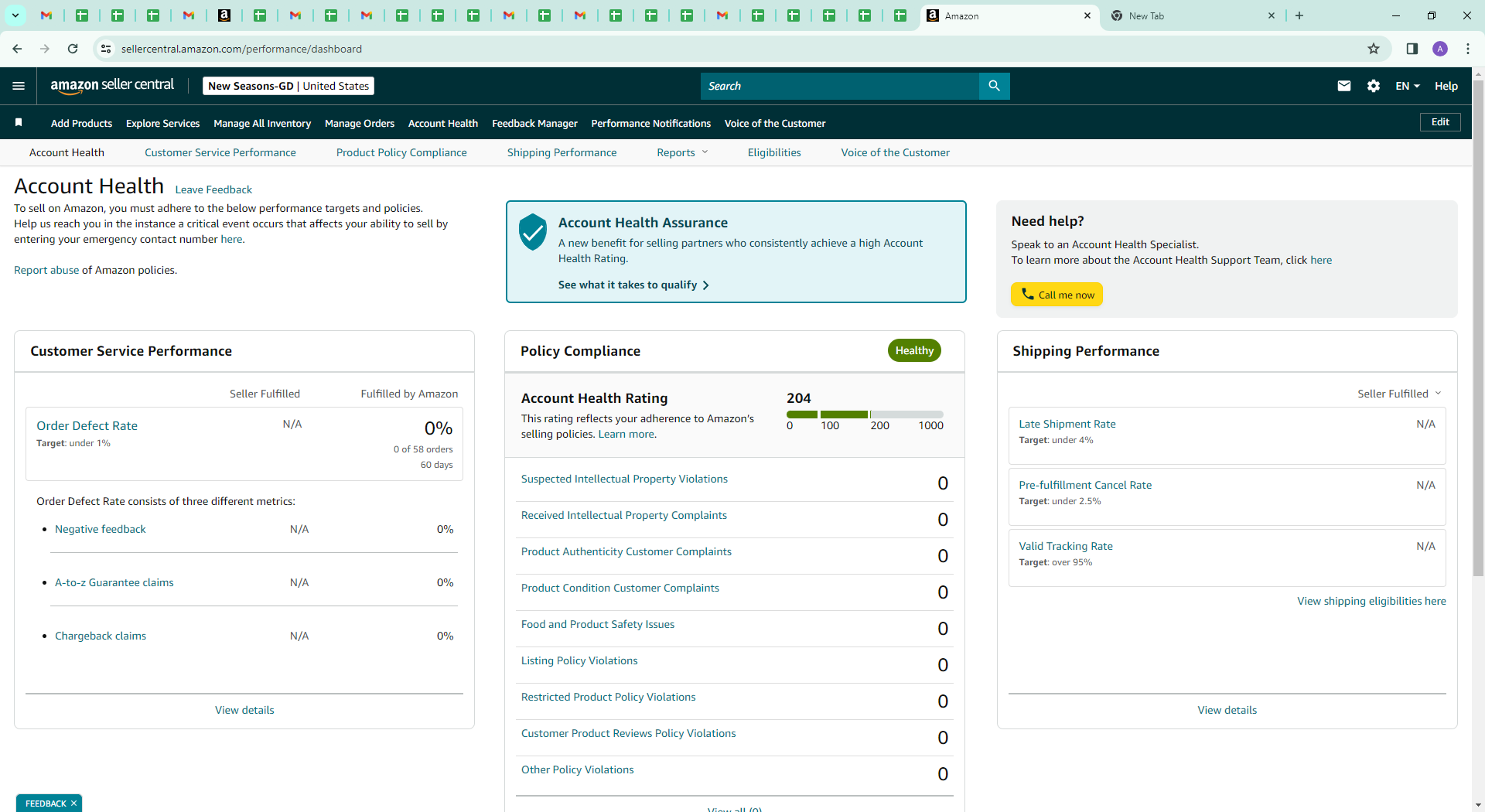The width and height of the screenshot is (1485, 812).
Task: Click the Report abuse link
Action: [46, 270]
